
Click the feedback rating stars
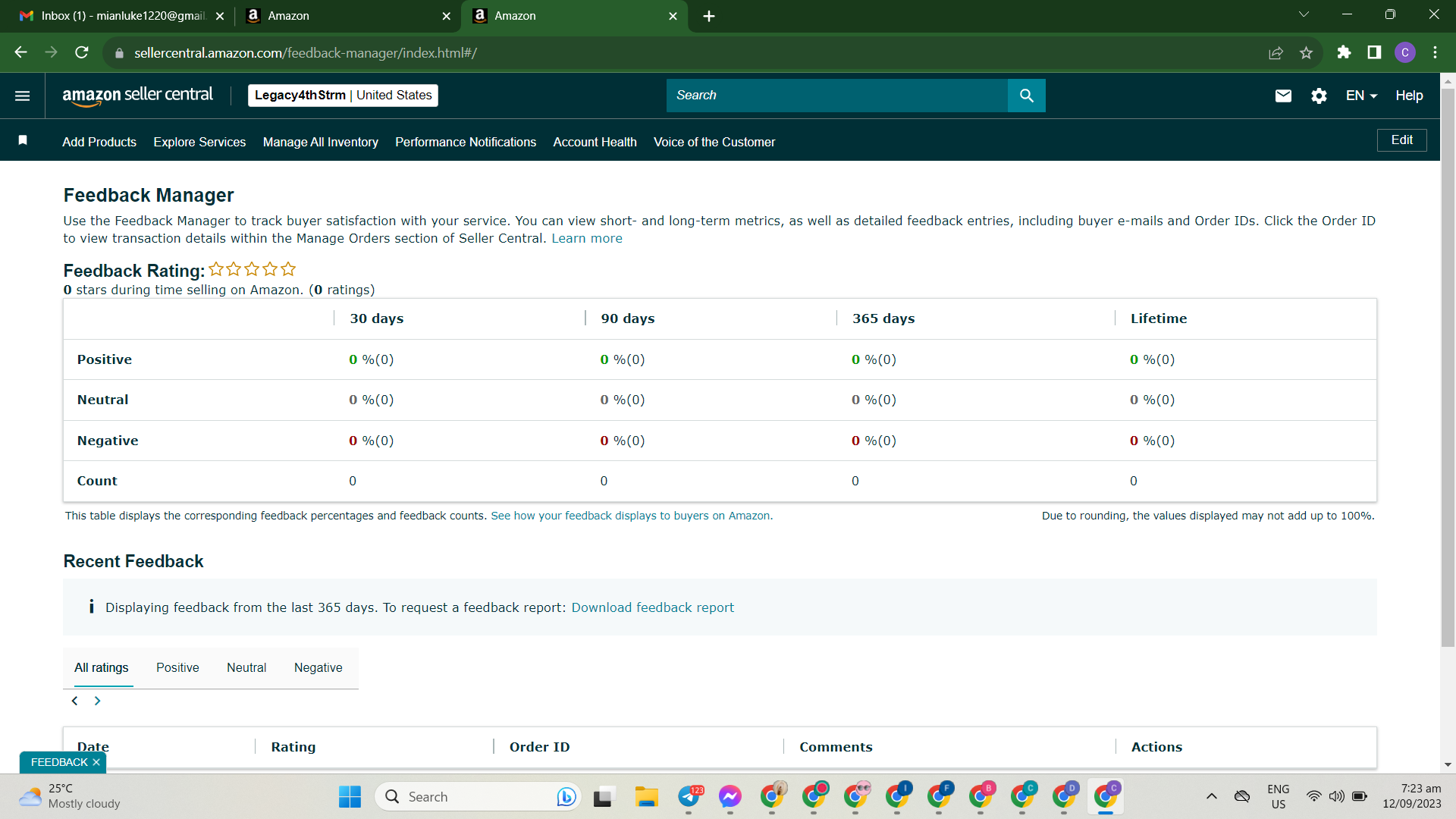252,269
